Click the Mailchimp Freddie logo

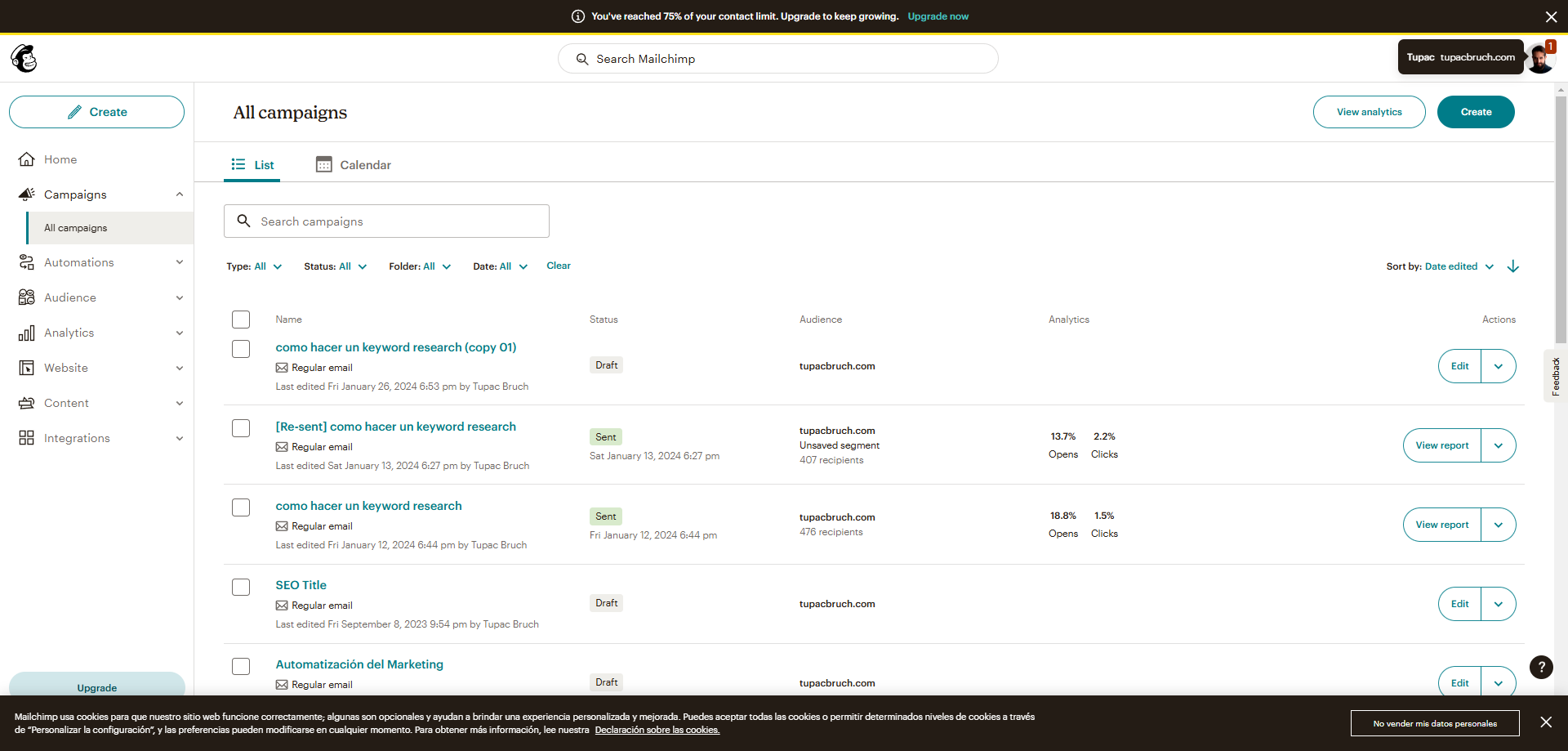tap(24, 57)
